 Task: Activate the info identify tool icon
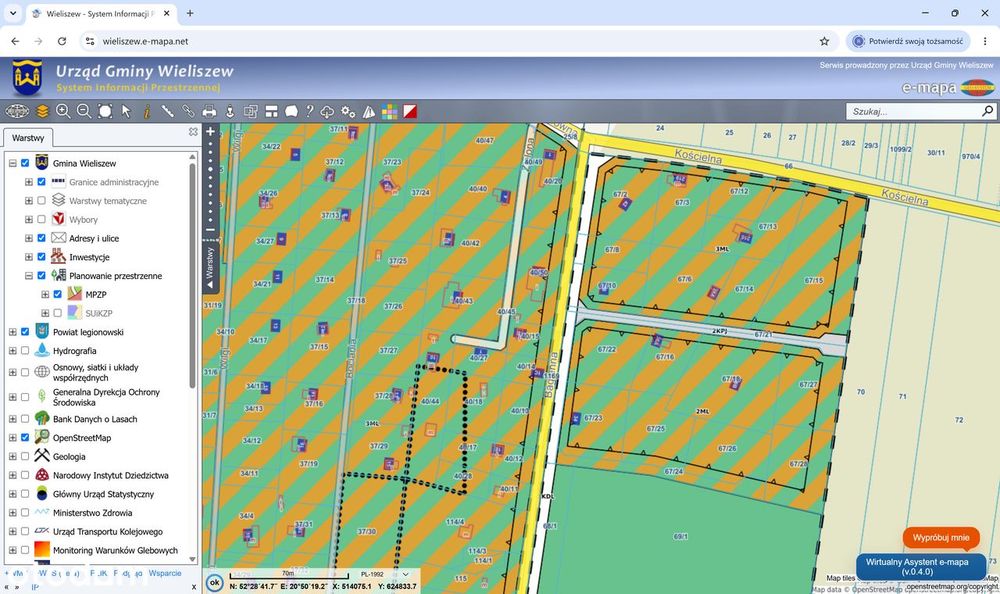click(x=147, y=112)
